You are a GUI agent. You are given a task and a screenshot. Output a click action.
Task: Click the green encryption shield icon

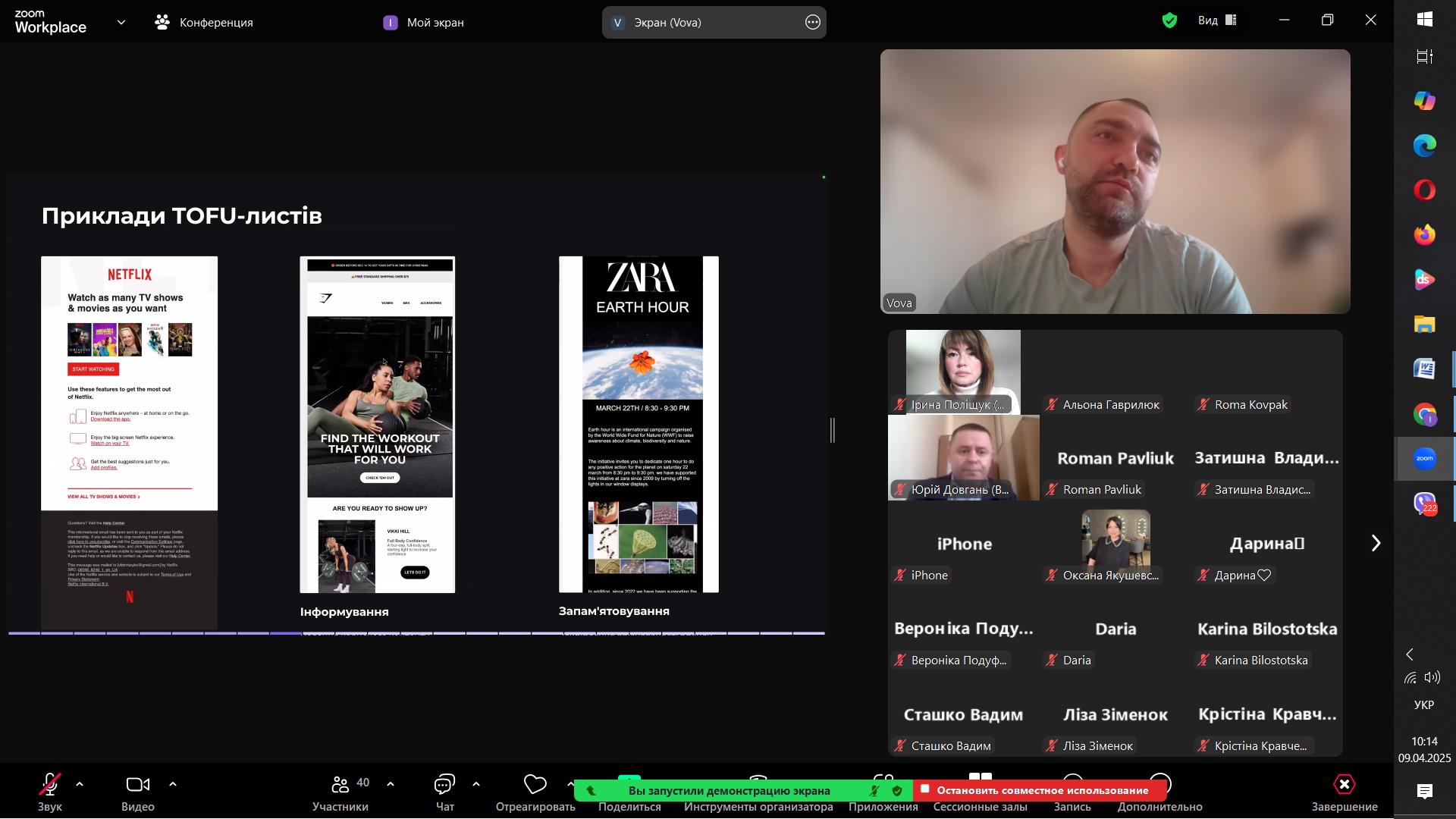point(1169,20)
